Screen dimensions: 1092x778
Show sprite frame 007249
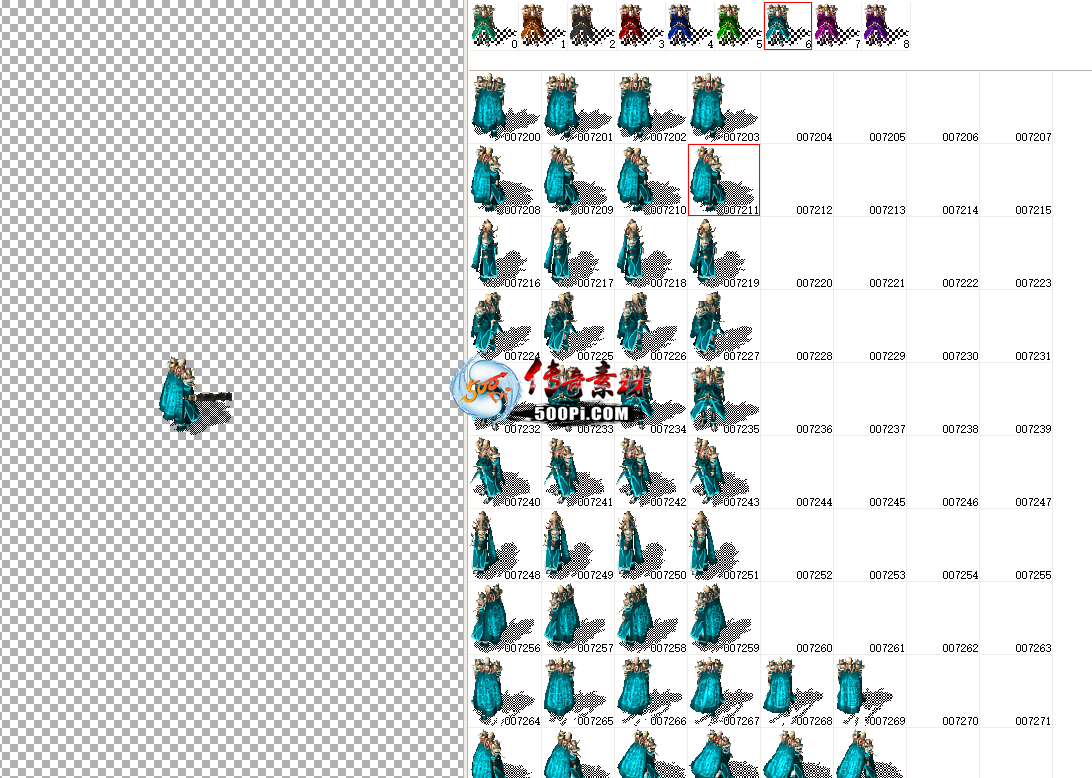(578, 546)
